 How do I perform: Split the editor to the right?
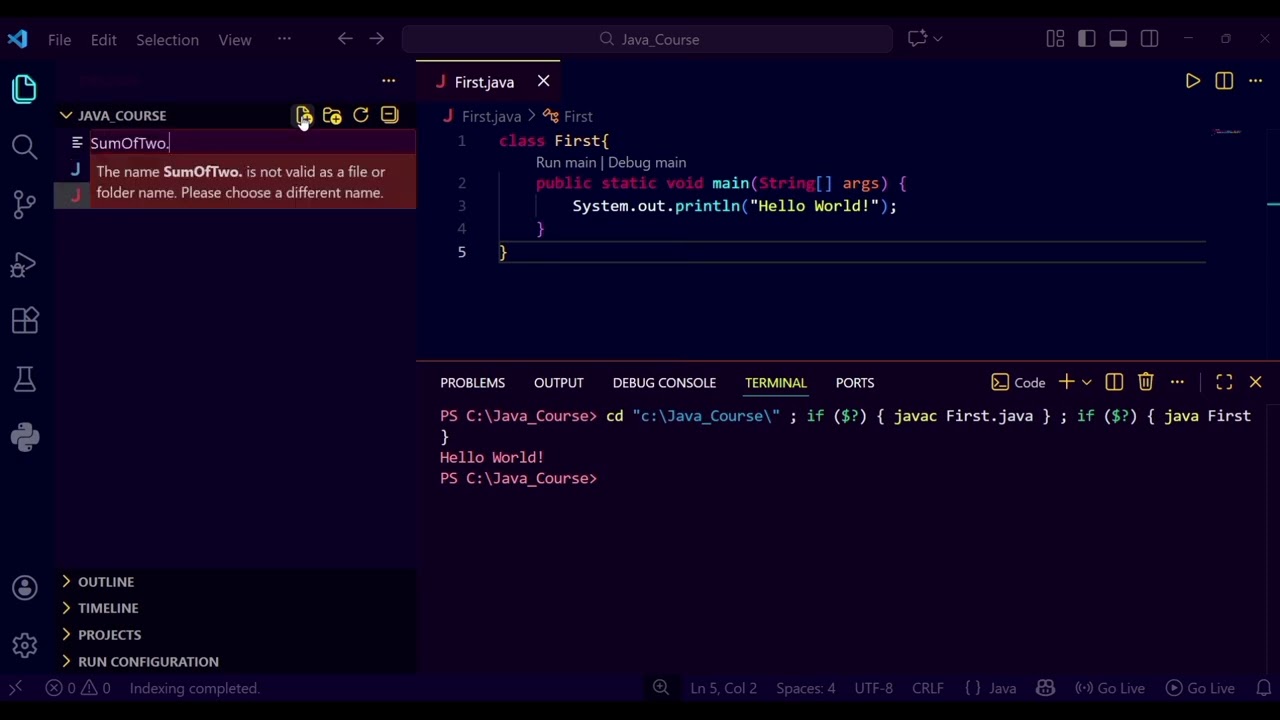pyautogui.click(x=1224, y=81)
